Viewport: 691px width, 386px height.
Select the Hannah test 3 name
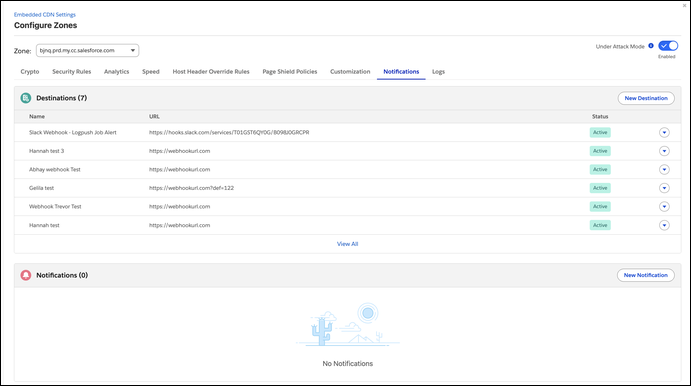click(x=46, y=151)
